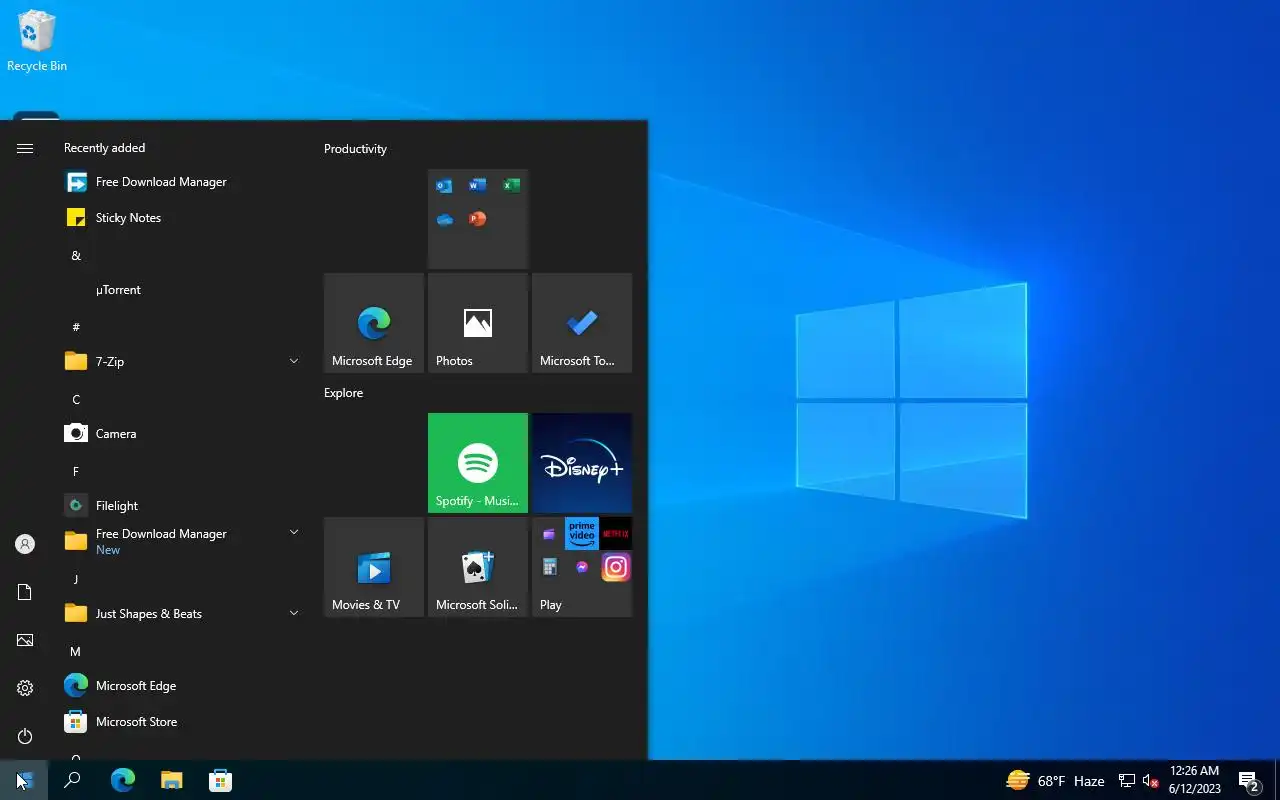
Task: Open the Microsoft To Do tile
Action: pos(582,323)
